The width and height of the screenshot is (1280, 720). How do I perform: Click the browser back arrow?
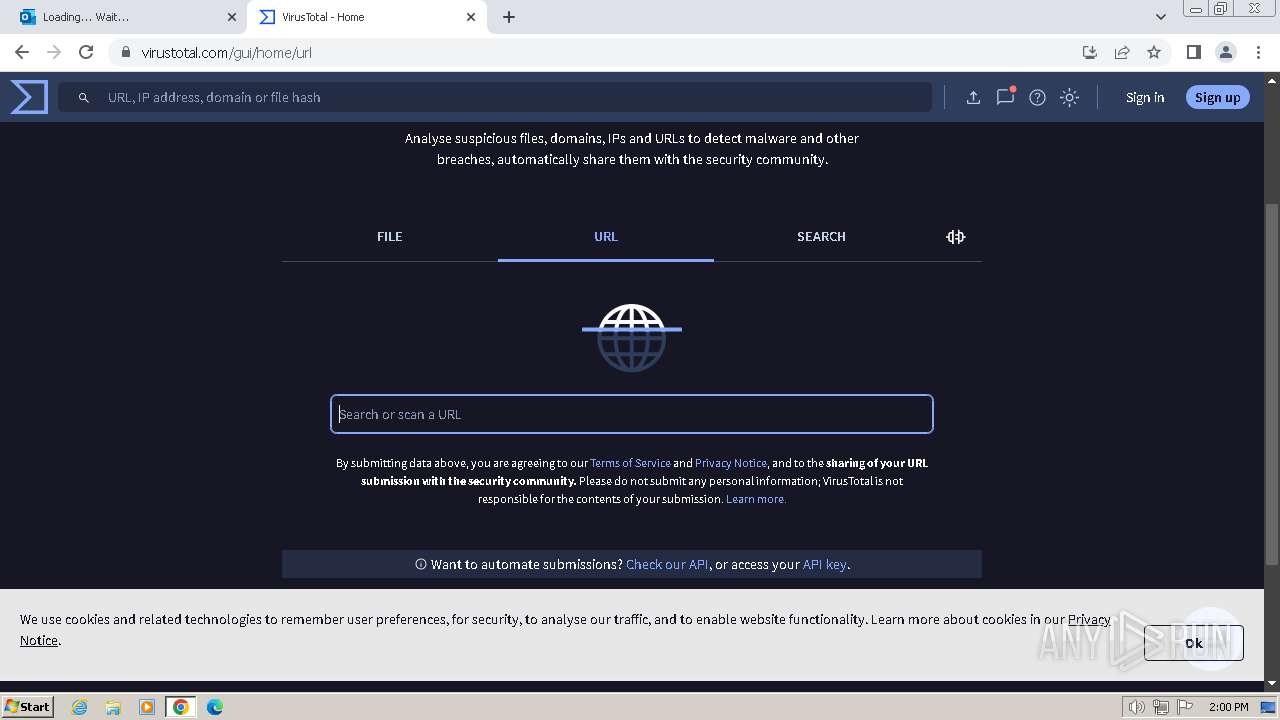pyautogui.click(x=22, y=52)
